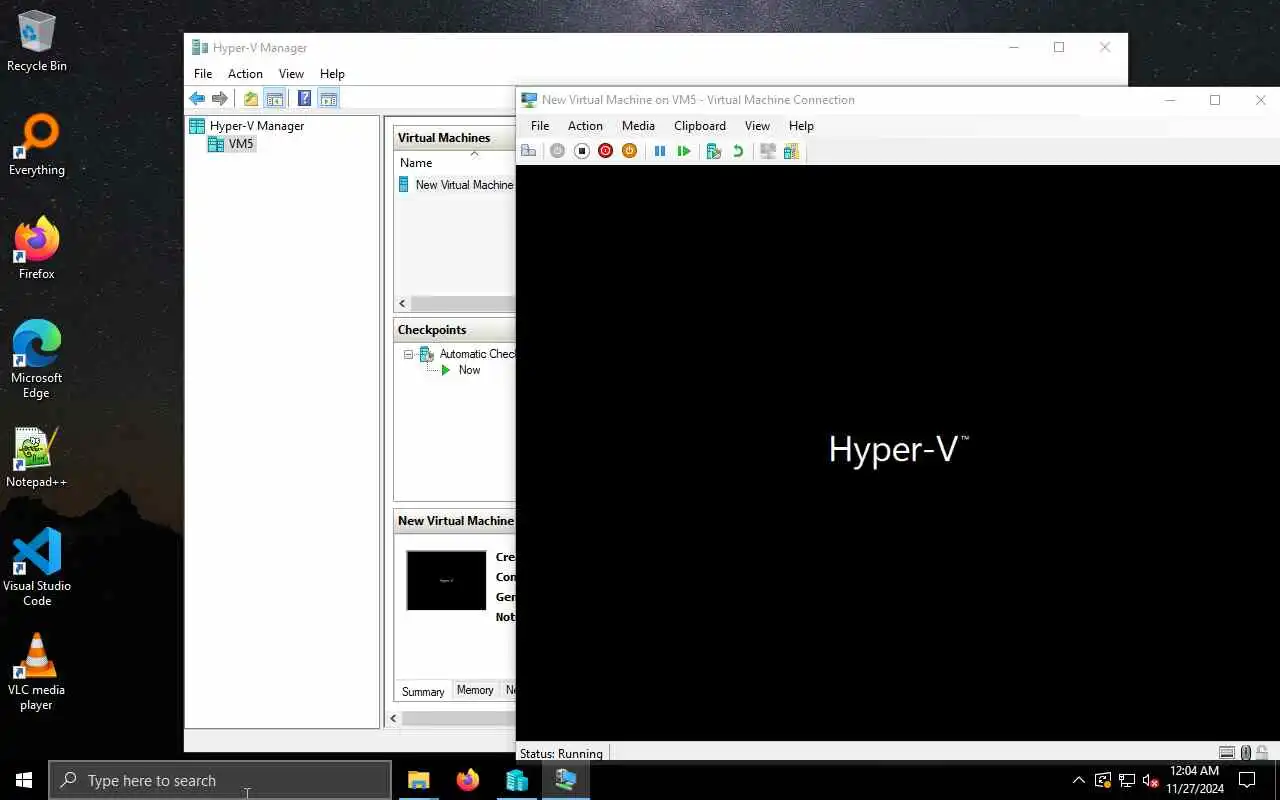The height and width of the screenshot is (800, 1280).
Task: Click the Up One Level folder icon
Action: [250, 98]
